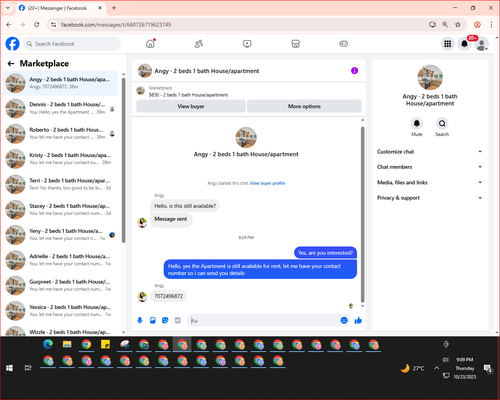This screenshot has width=500, height=400.
Task: Click the View buyer button
Action: click(x=191, y=106)
